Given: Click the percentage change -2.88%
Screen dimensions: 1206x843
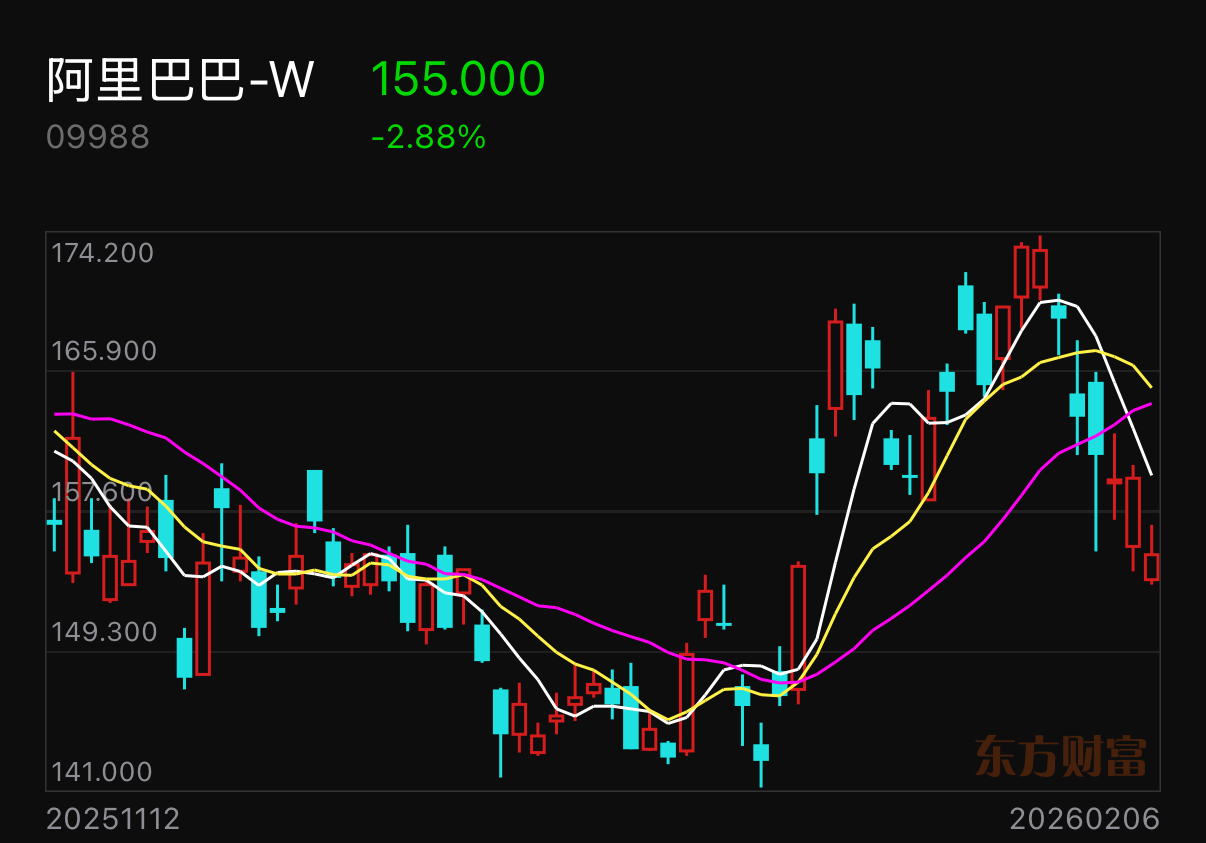Looking at the screenshot, I should [x=428, y=137].
